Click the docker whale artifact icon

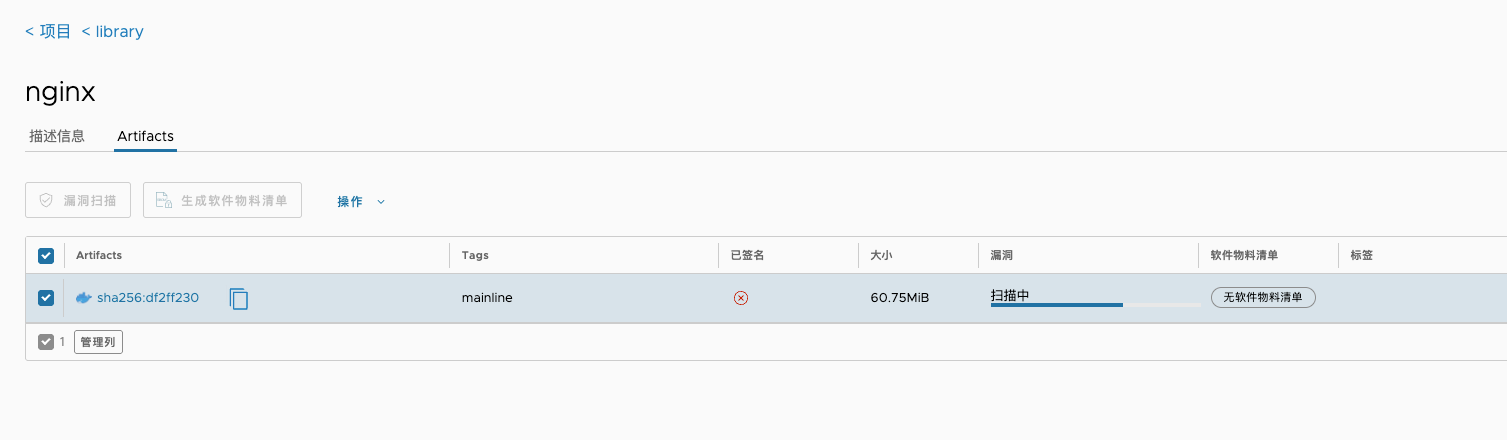click(x=84, y=298)
